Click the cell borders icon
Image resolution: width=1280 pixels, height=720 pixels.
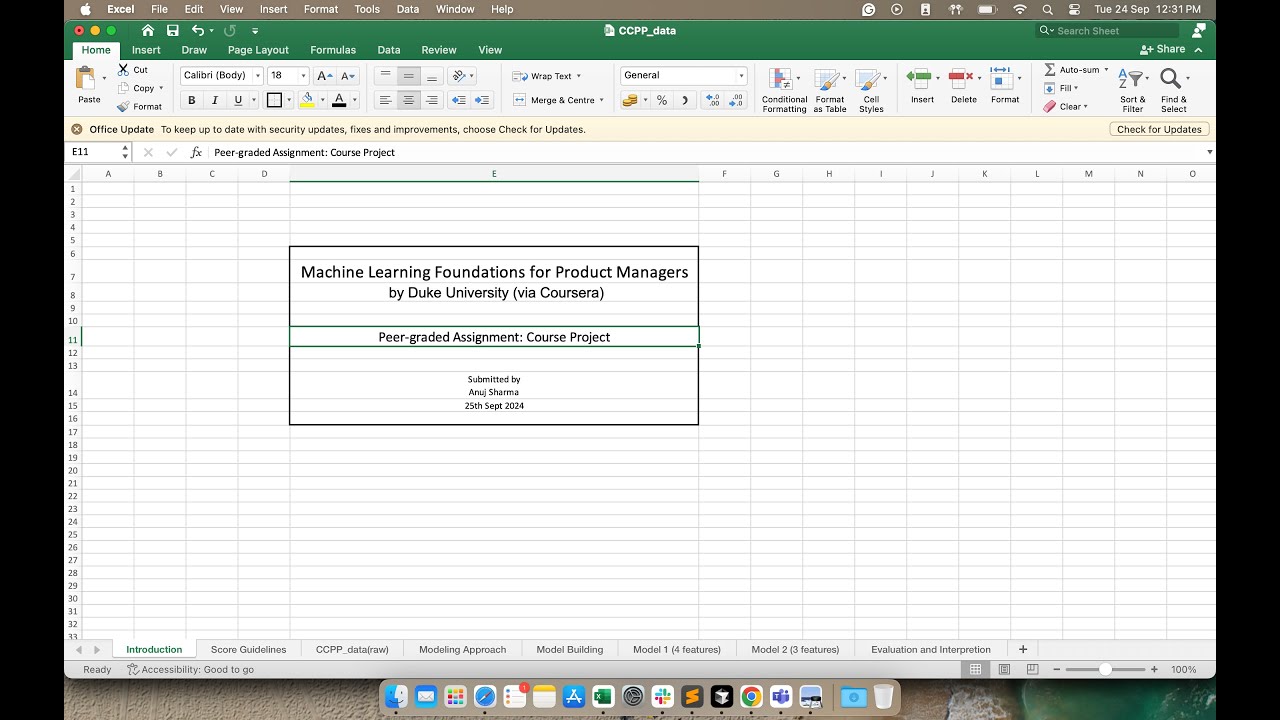click(274, 100)
